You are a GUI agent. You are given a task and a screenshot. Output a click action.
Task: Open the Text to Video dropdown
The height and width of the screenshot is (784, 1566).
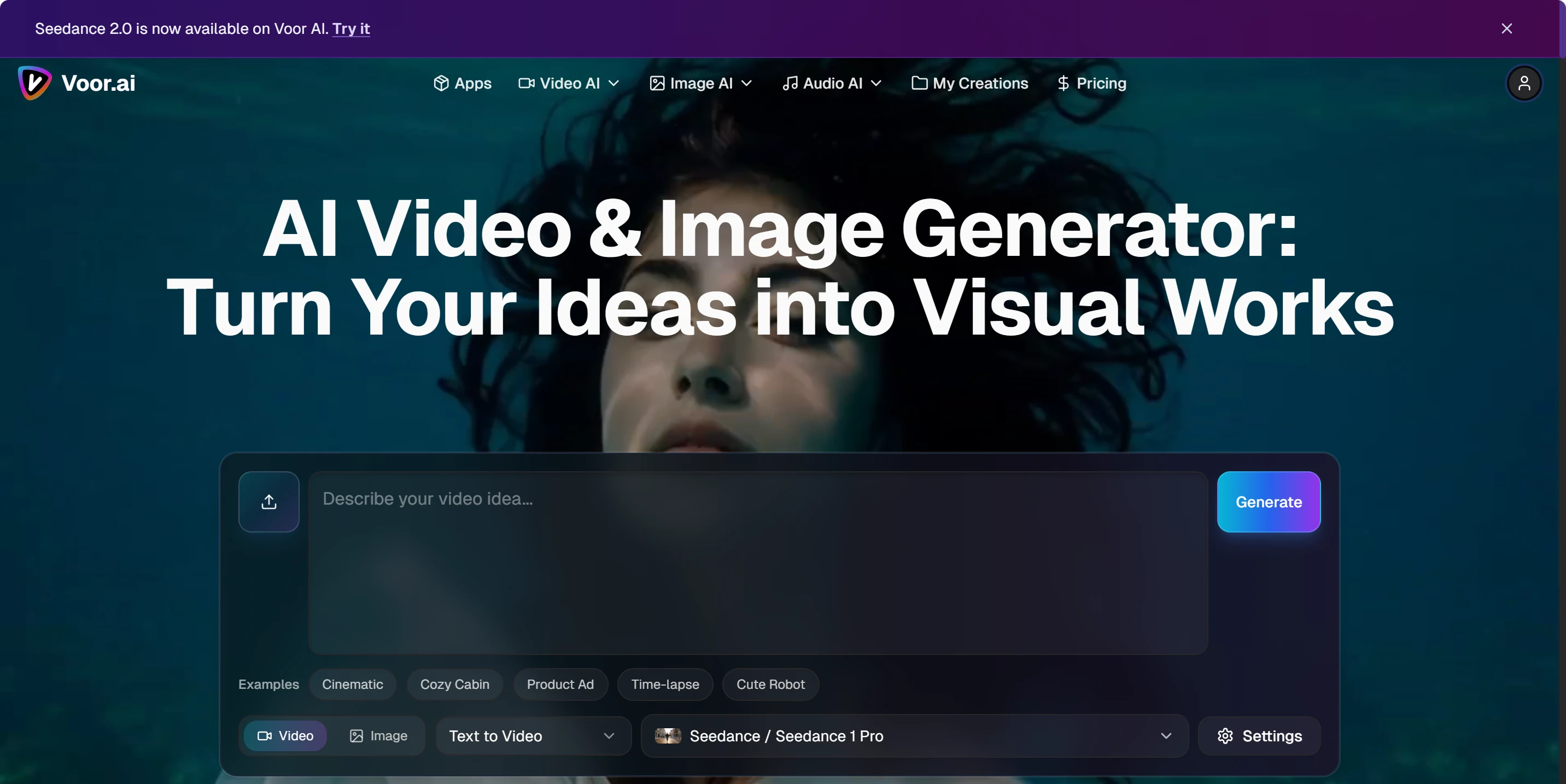click(x=533, y=736)
